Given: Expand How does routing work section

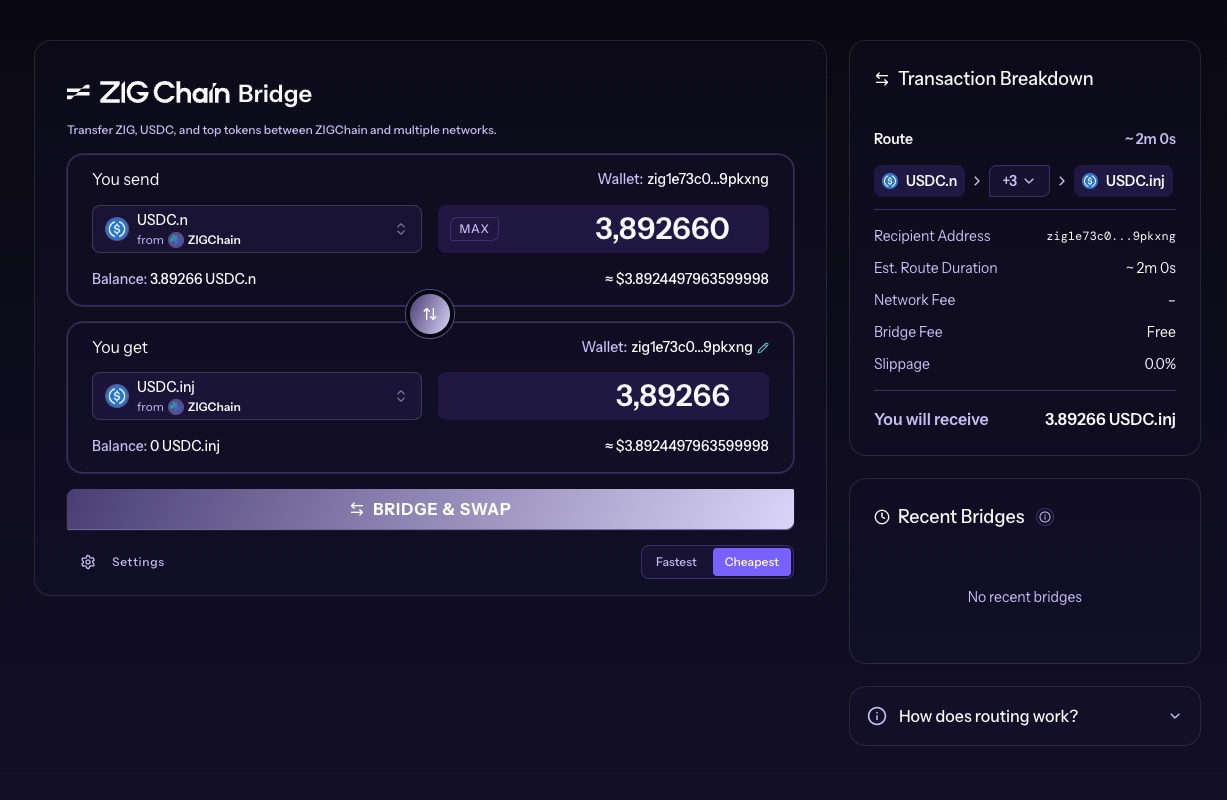Looking at the screenshot, I should pyautogui.click(x=1025, y=716).
